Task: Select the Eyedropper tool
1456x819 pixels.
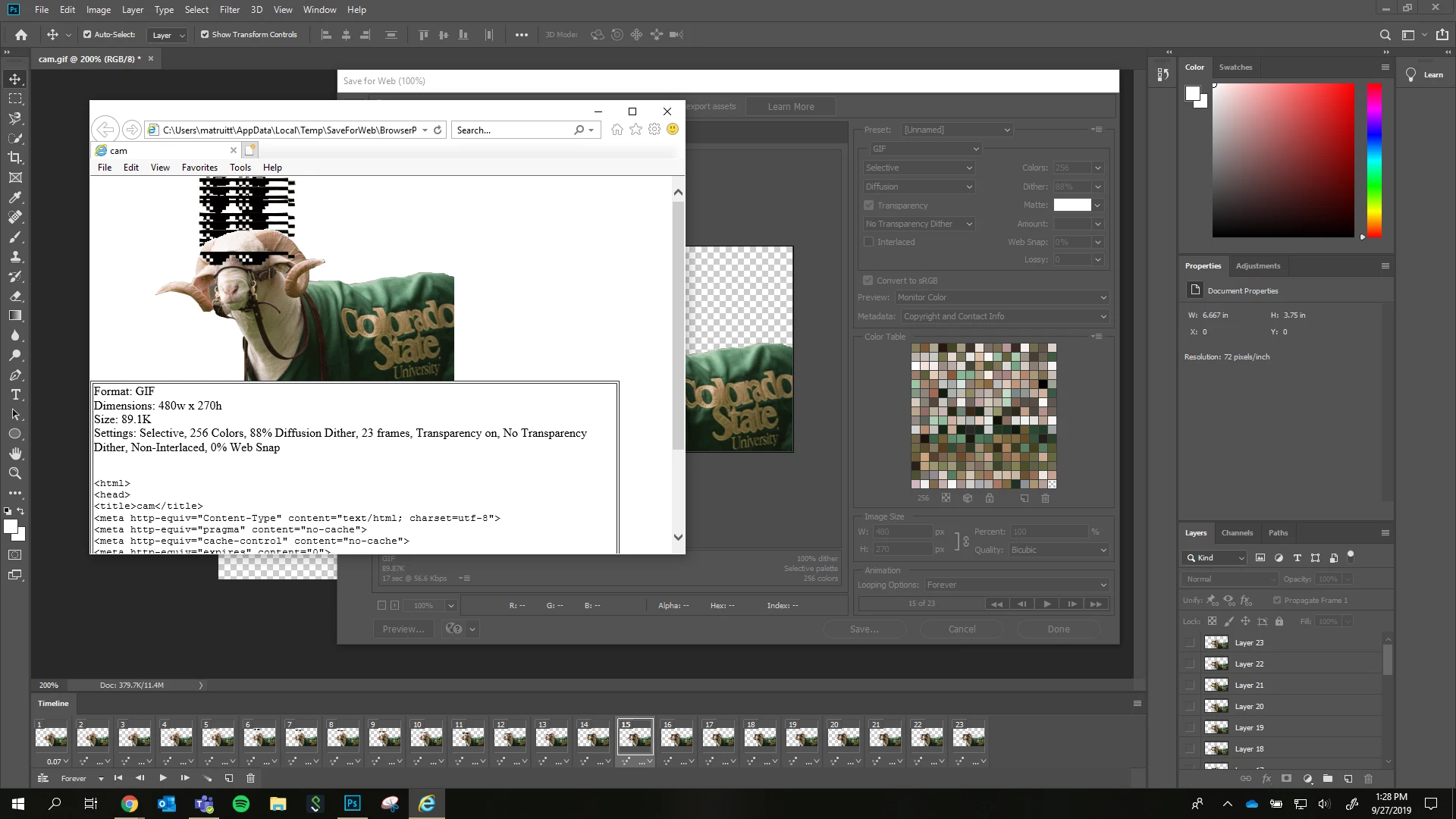Action: click(x=15, y=197)
